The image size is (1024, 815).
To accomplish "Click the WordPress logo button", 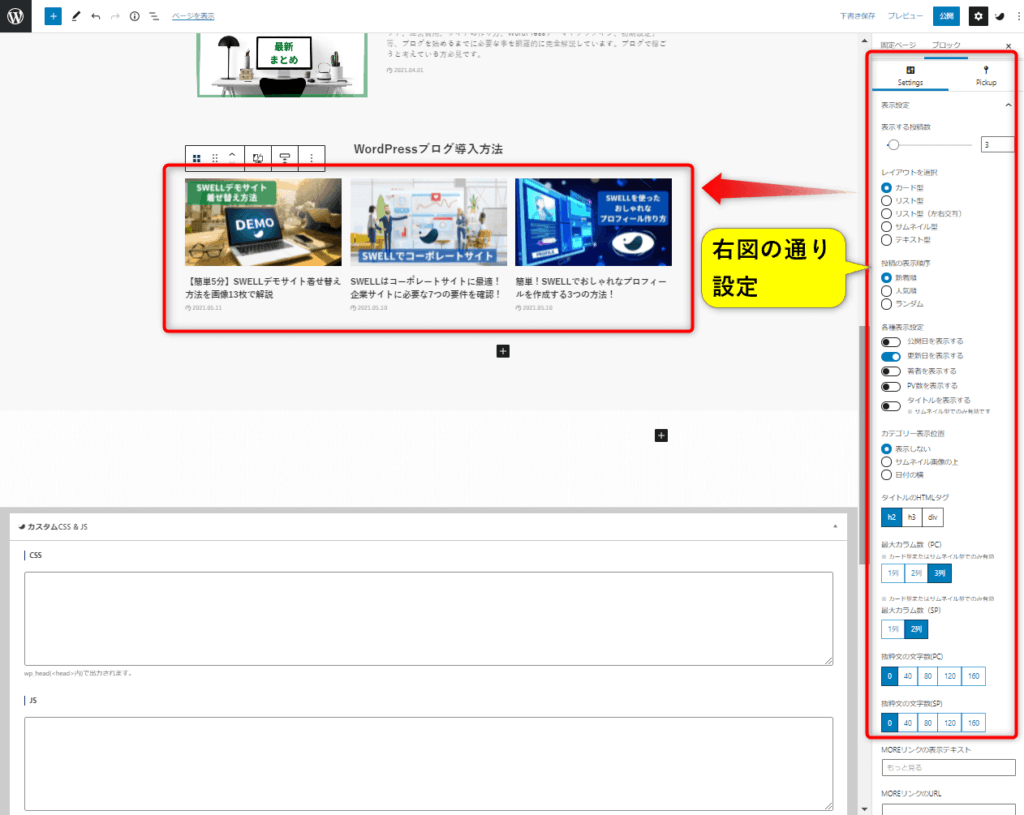I will click(x=16, y=16).
